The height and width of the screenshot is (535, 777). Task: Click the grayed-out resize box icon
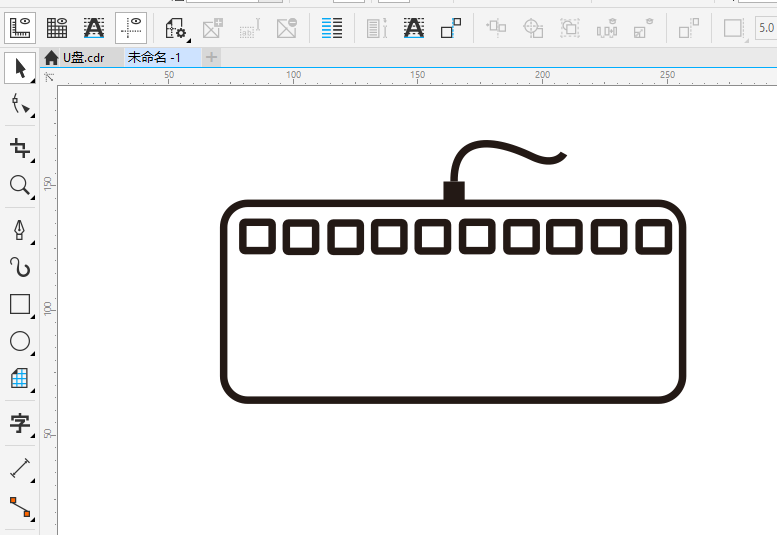[x=644, y=28]
